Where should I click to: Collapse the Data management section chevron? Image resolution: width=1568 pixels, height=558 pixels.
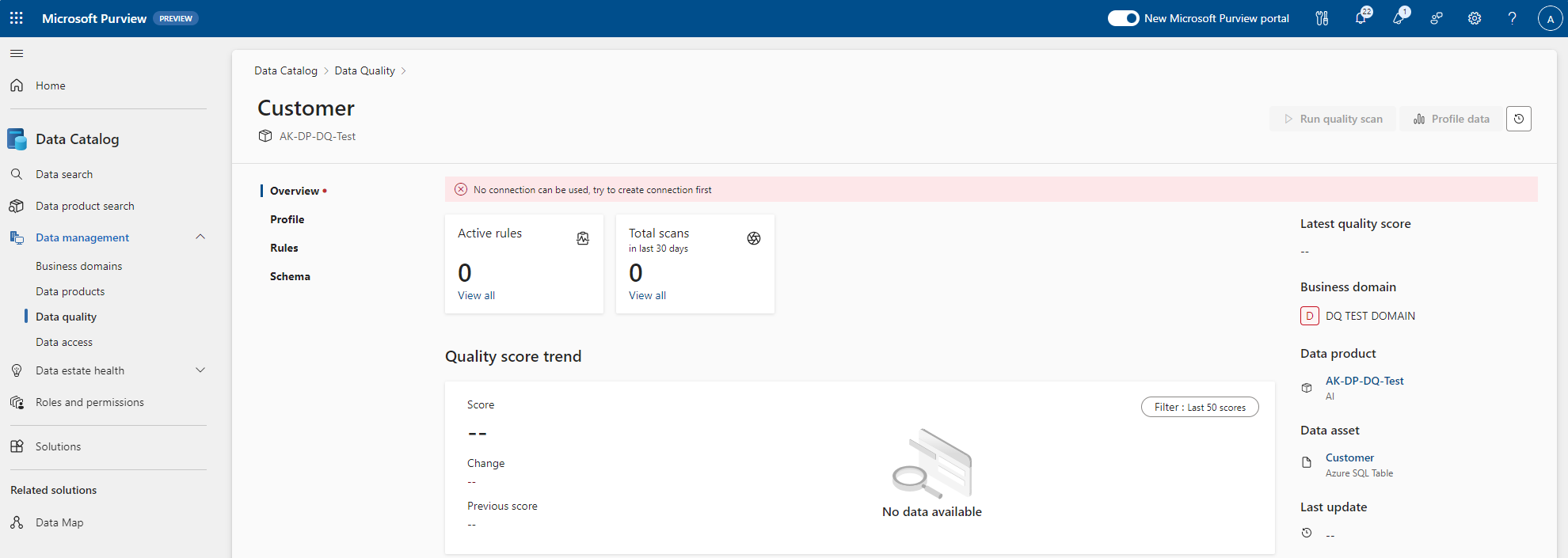[x=200, y=237]
